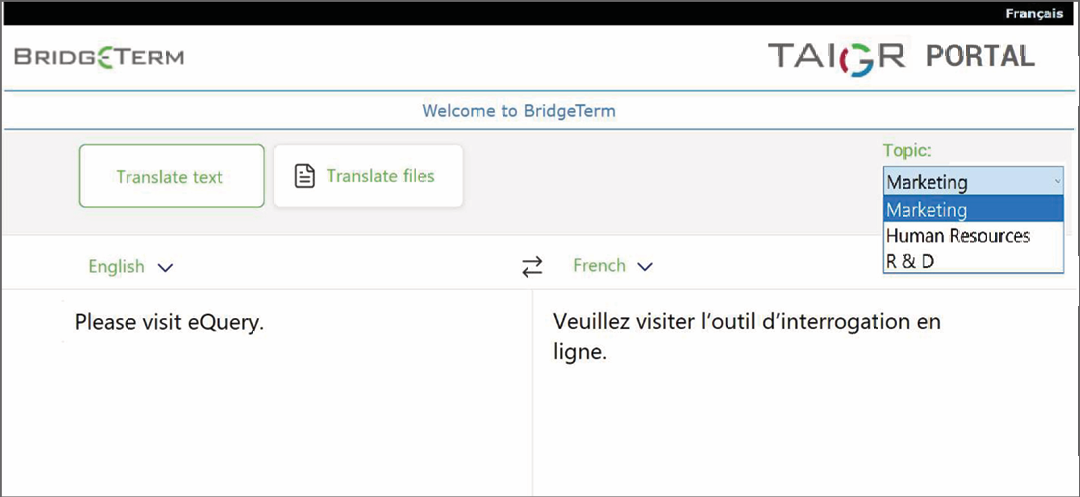
Task: Choose Marketing from the Topic list
Action: (927, 210)
